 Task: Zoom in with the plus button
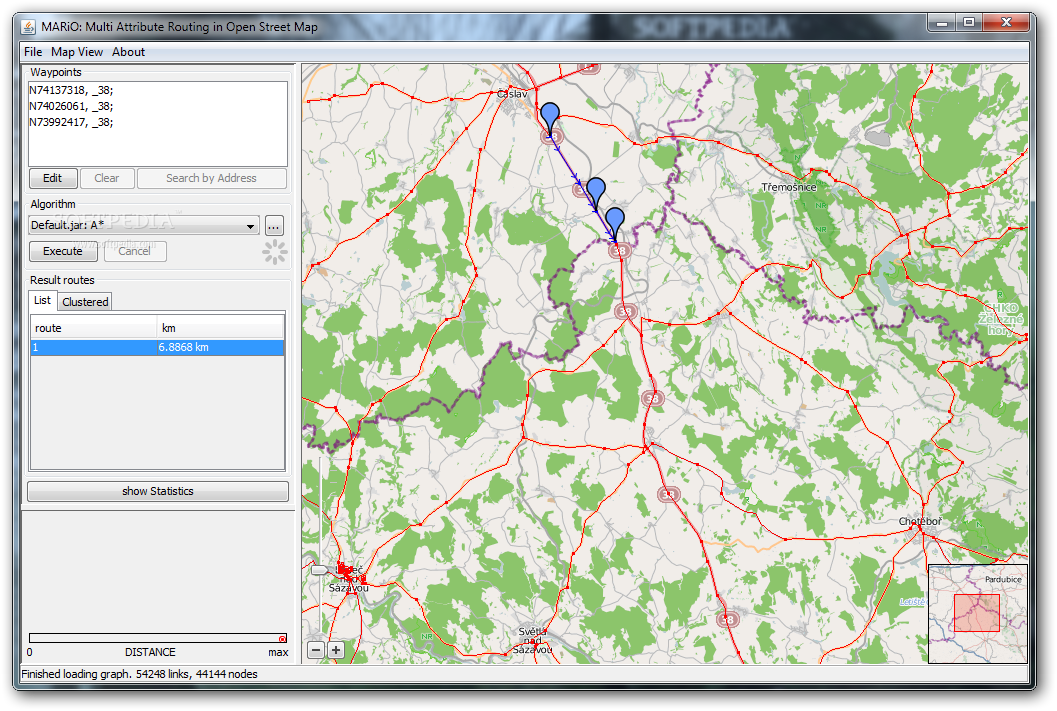tap(336, 650)
